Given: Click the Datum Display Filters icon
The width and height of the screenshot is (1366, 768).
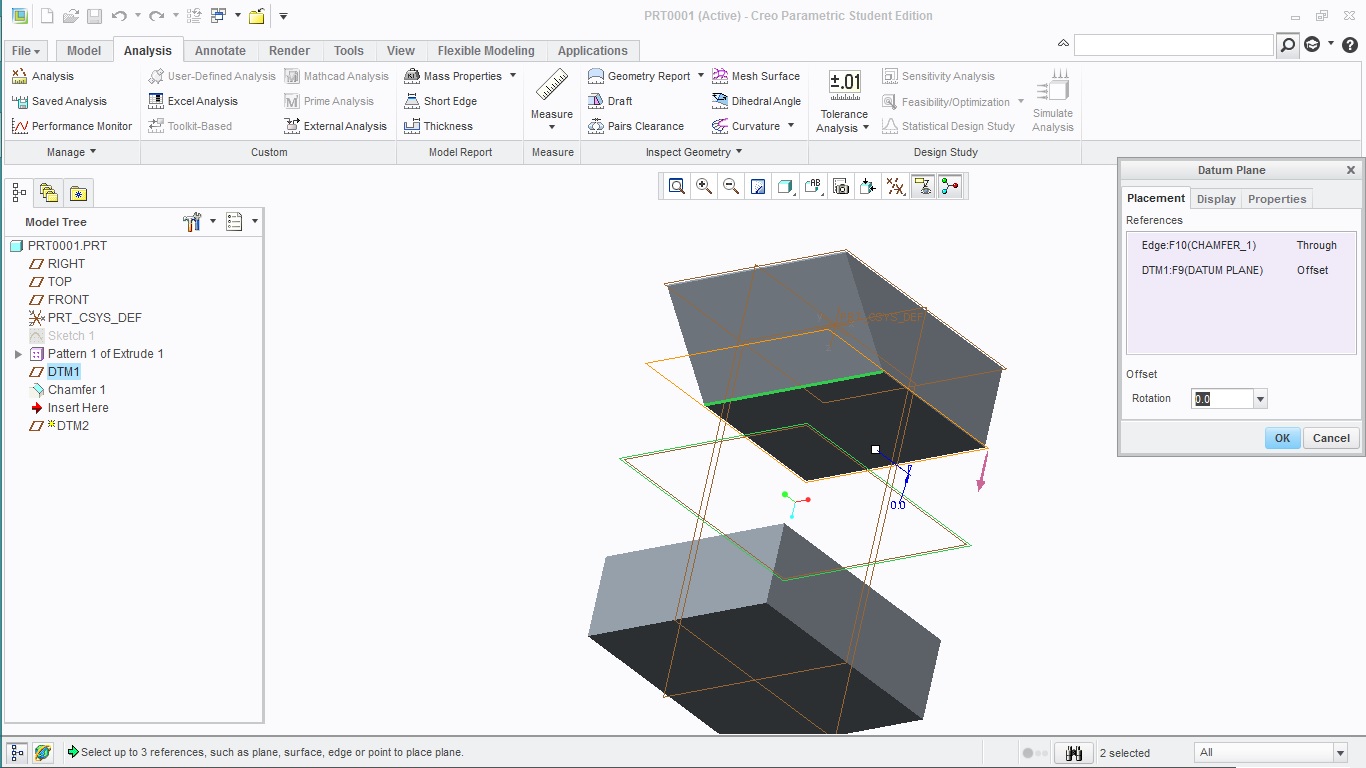Looking at the screenshot, I should (x=868, y=186).
